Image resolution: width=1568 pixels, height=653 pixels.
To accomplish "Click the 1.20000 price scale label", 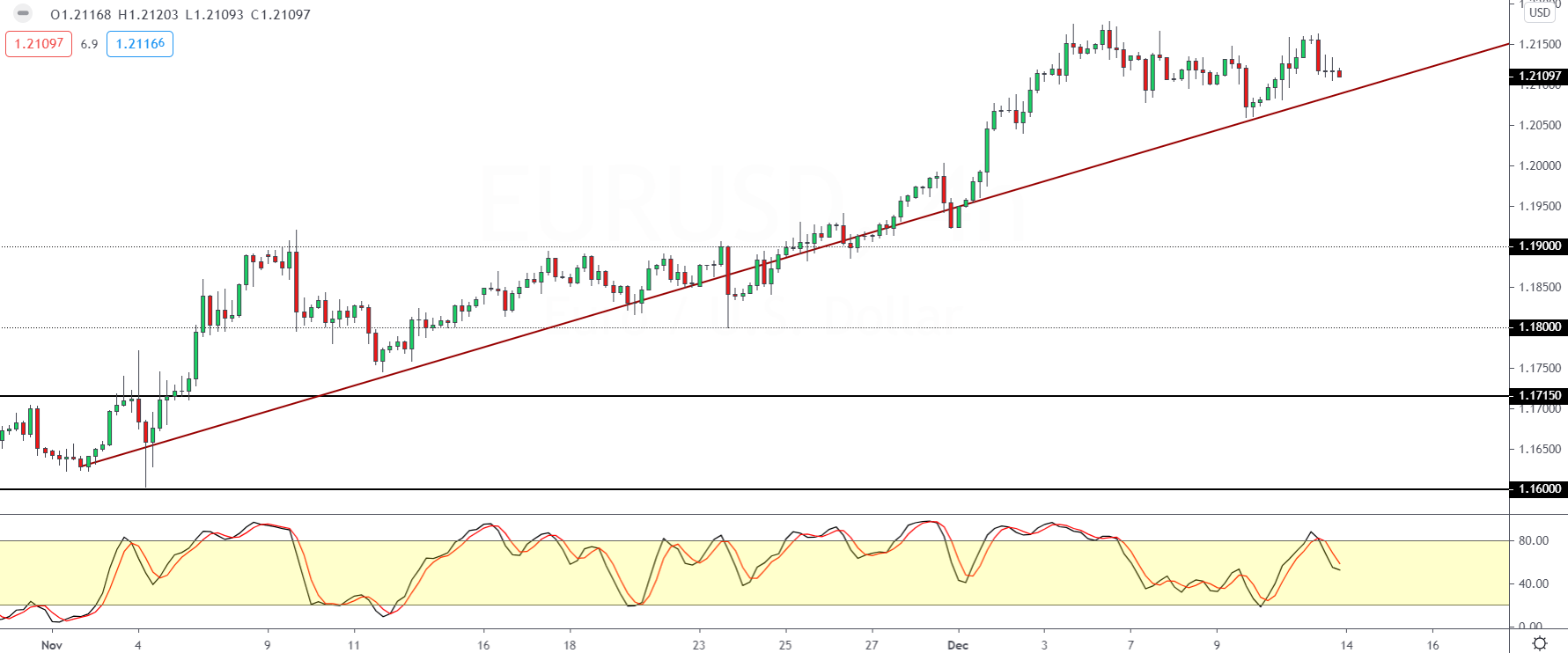I will [1540, 165].
